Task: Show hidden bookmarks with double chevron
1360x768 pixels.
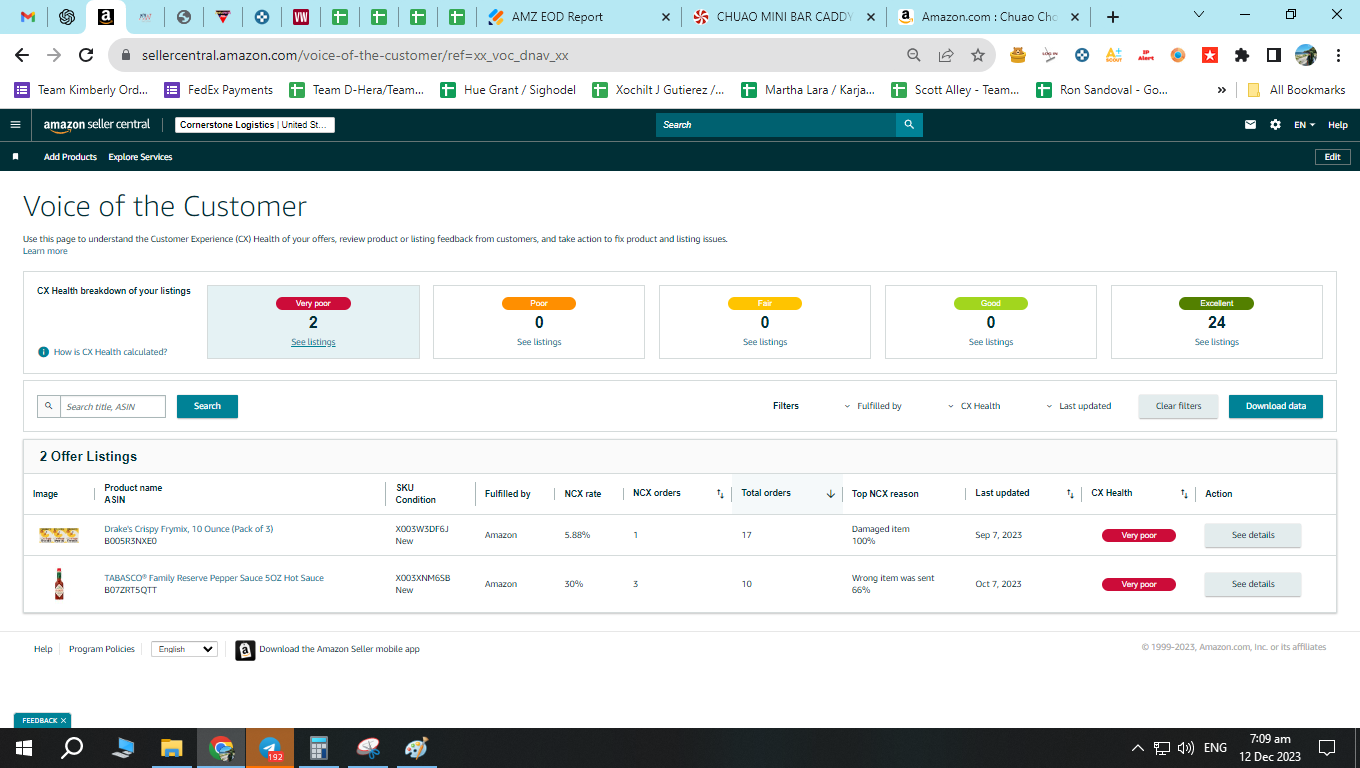Action: coord(1221,90)
